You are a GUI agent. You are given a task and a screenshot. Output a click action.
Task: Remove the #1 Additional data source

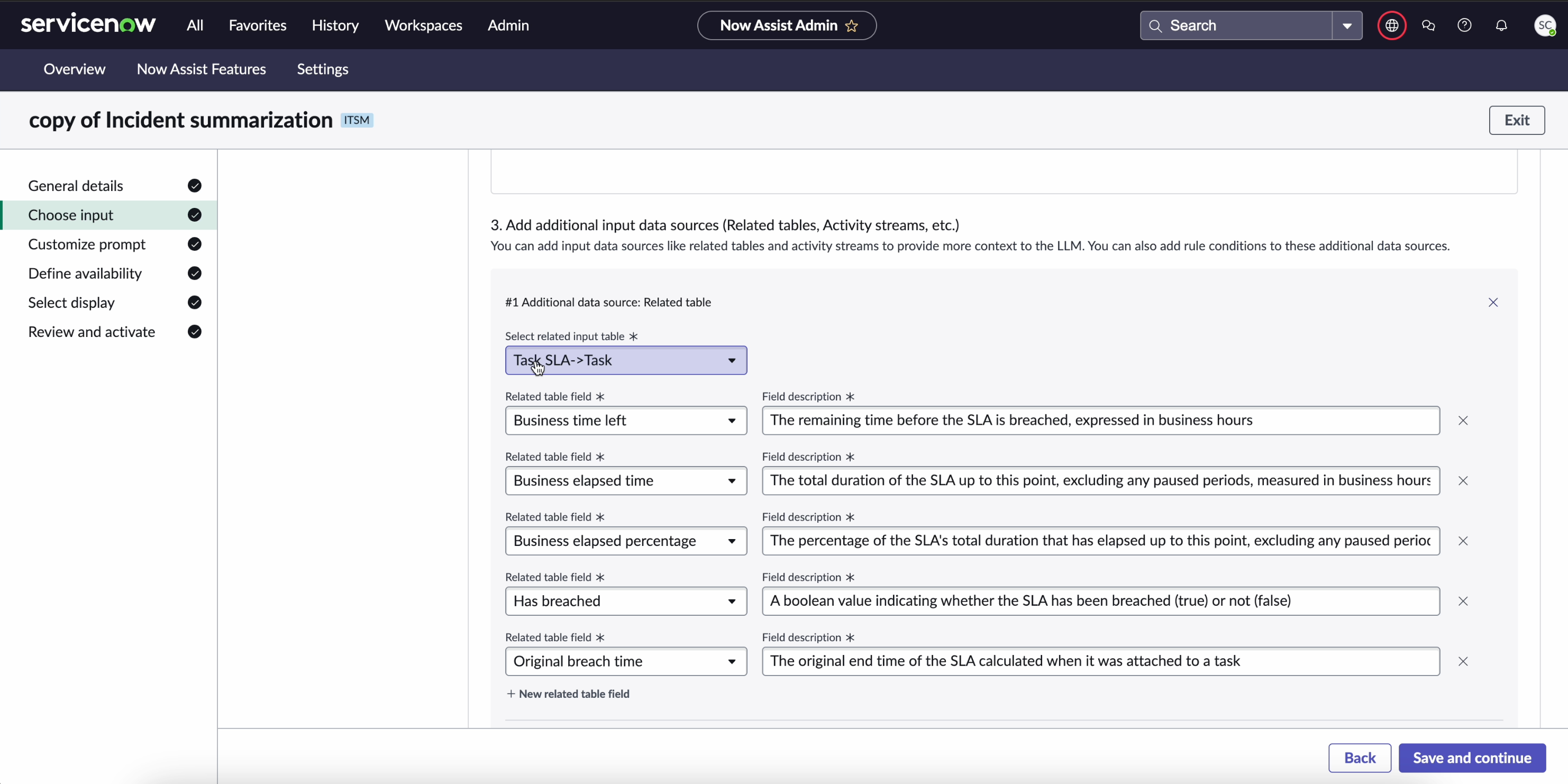coord(1492,303)
